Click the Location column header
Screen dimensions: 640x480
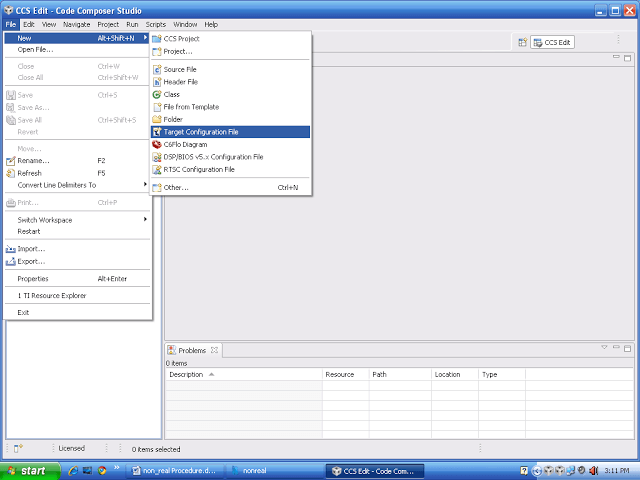click(x=455, y=374)
